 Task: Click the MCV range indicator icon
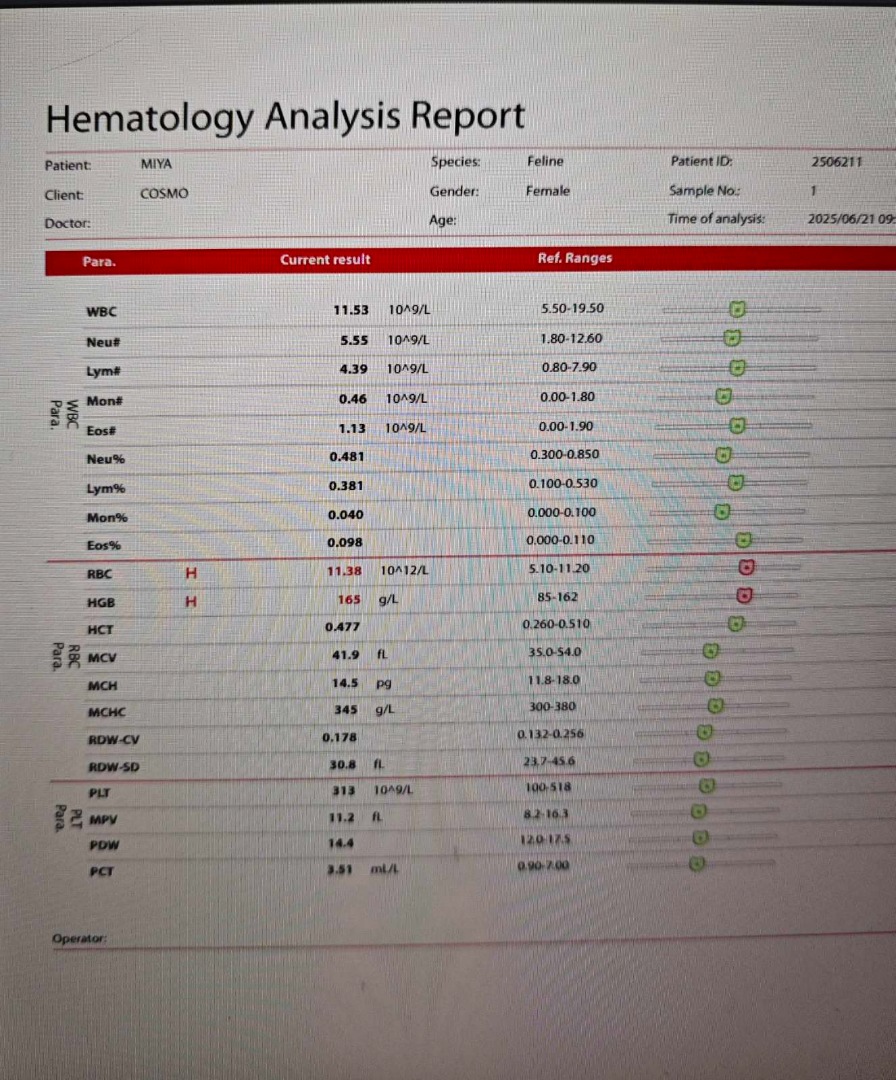[x=711, y=651]
